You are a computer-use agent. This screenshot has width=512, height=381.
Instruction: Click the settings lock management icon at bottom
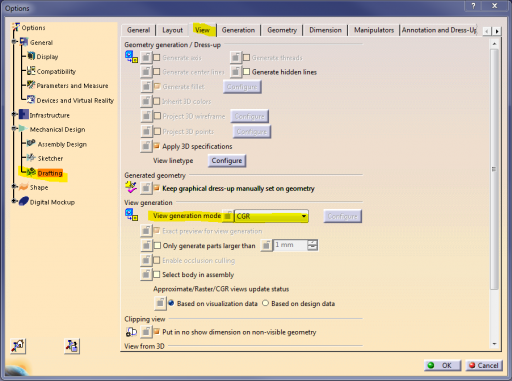[72, 346]
